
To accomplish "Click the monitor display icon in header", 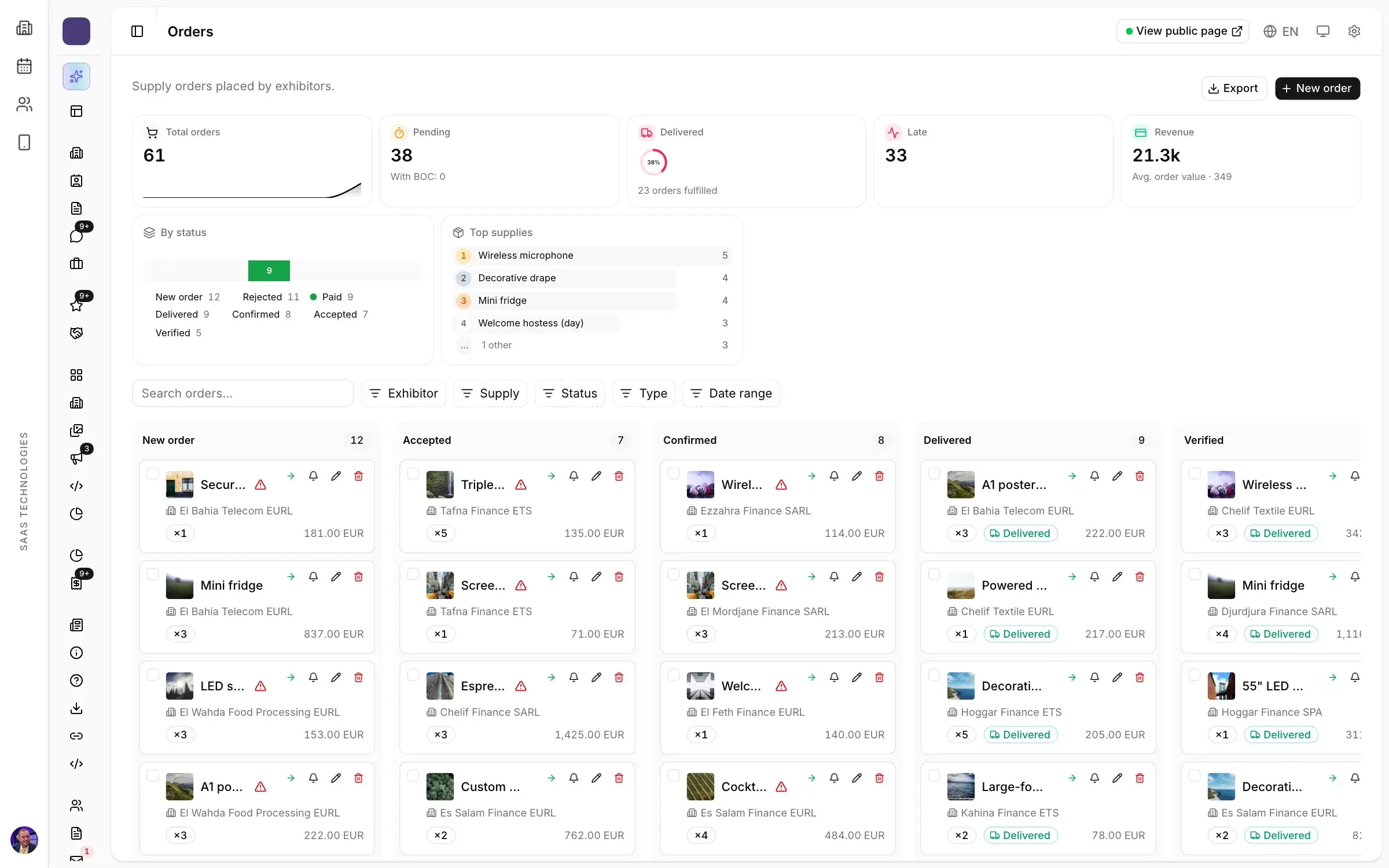I will pyautogui.click(x=1323, y=31).
